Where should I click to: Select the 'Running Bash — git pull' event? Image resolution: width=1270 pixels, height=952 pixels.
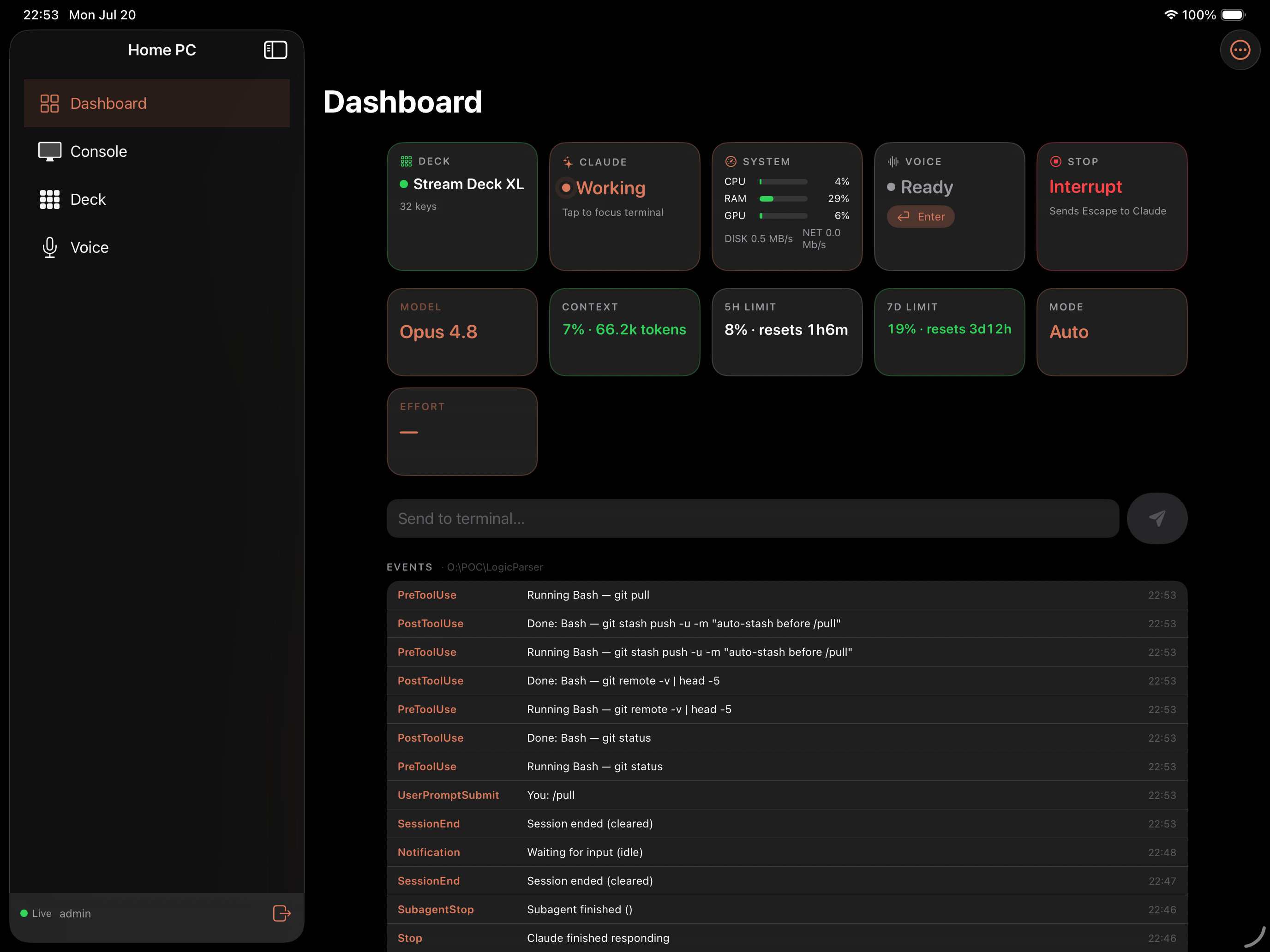(x=786, y=595)
